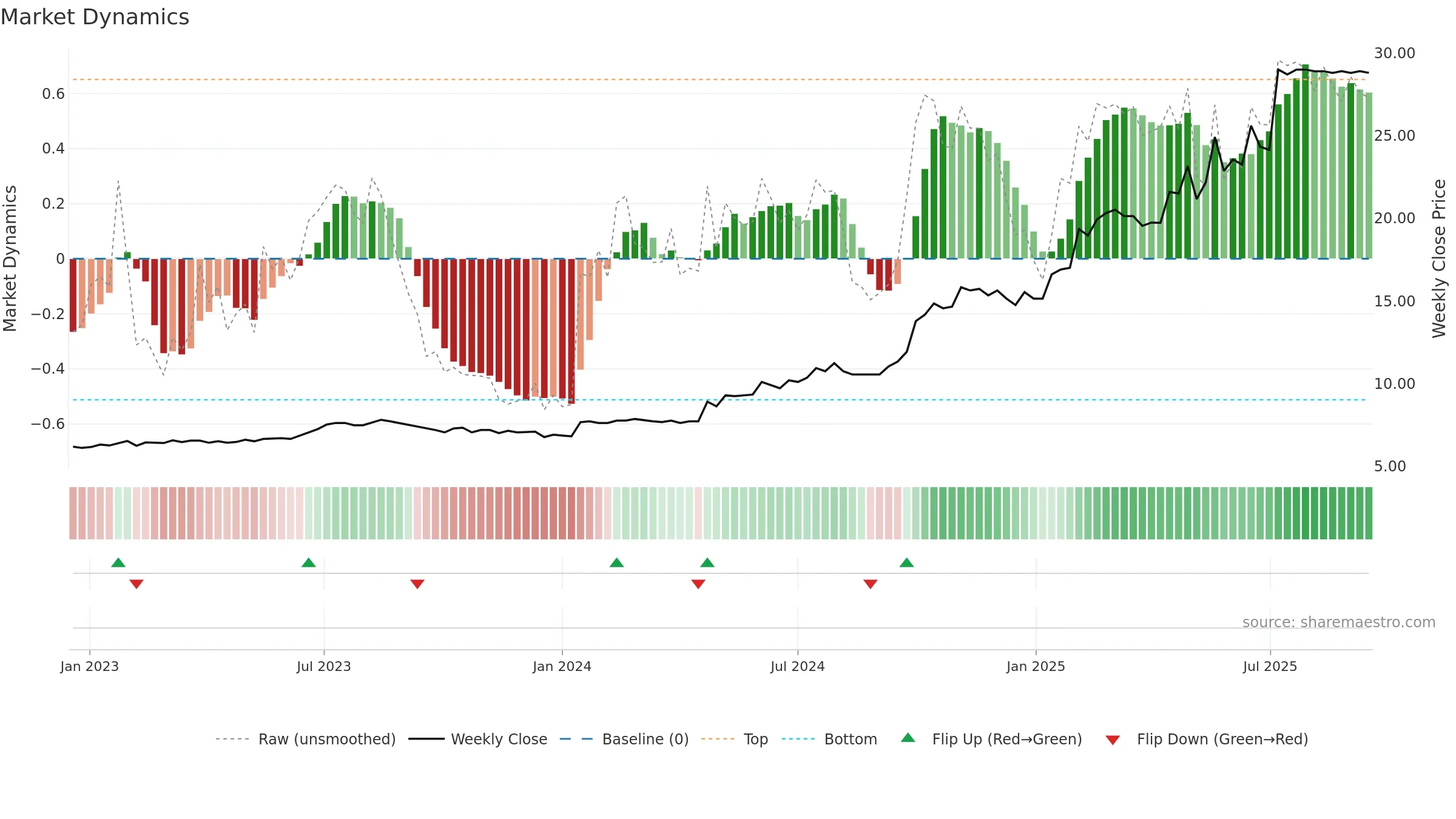Click the Jan 2024 x-axis label
The height and width of the screenshot is (819, 1456).
pos(562,666)
